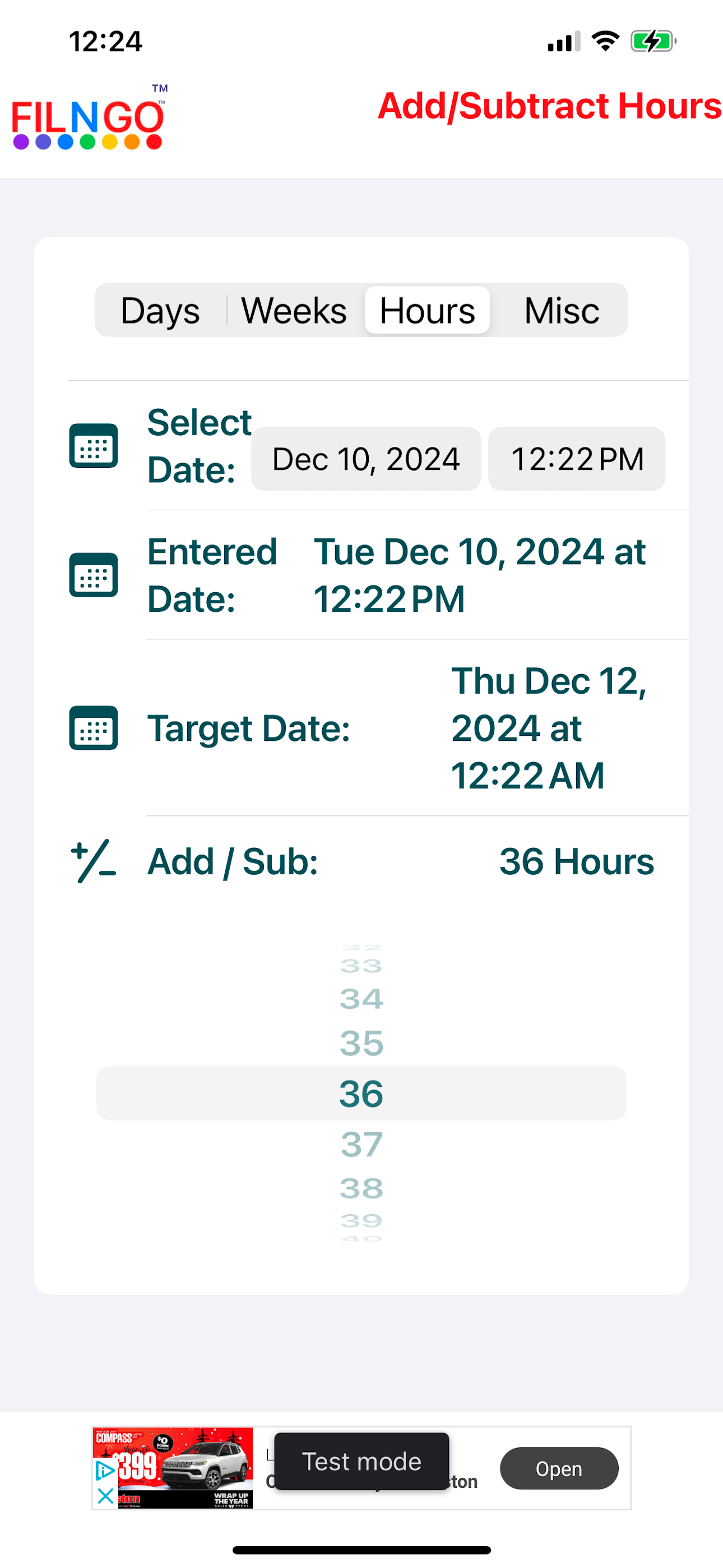Tap the calendar icon beside Target Date
723x1568 pixels.
[93, 727]
